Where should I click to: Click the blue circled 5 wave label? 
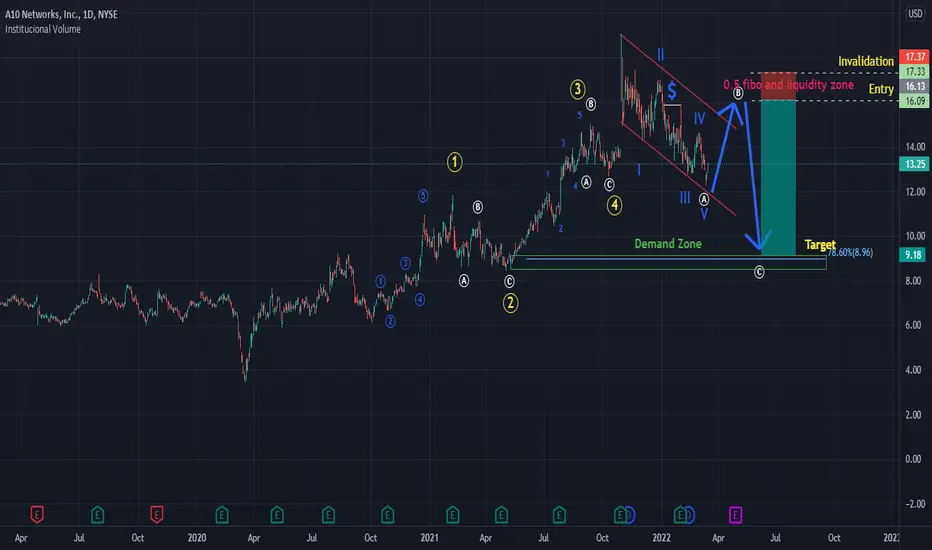423,196
